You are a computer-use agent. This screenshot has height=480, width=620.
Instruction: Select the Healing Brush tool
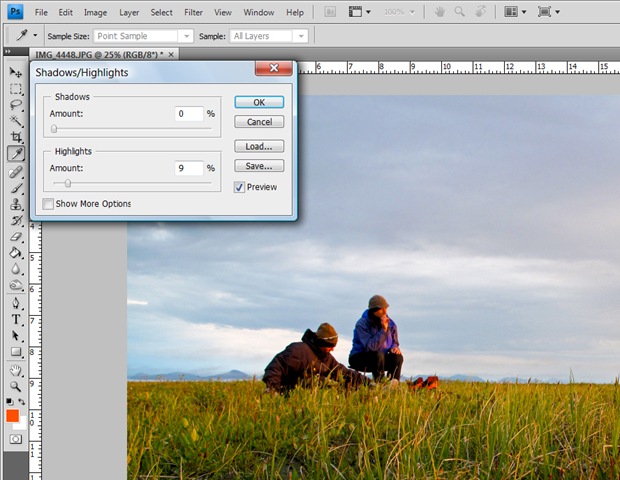click(16, 172)
